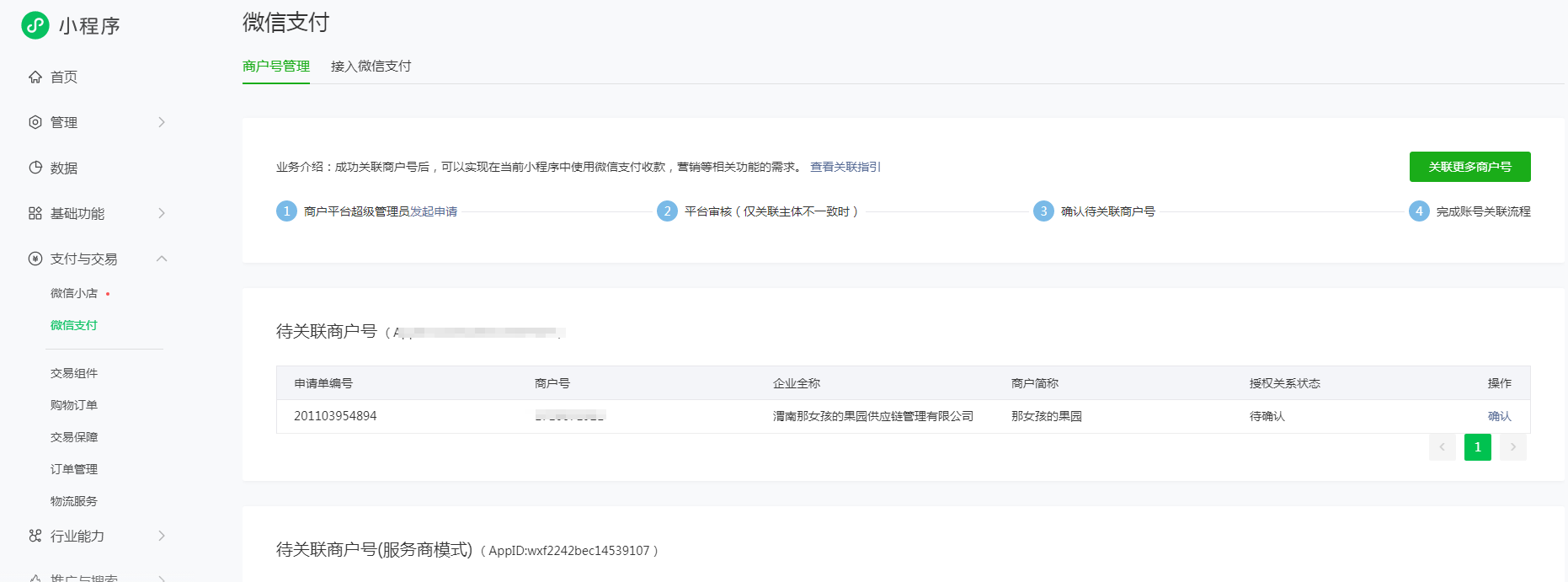Open 微信小店 submenu item
The width and height of the screenshot is (1568, 582).
point(74,293)
